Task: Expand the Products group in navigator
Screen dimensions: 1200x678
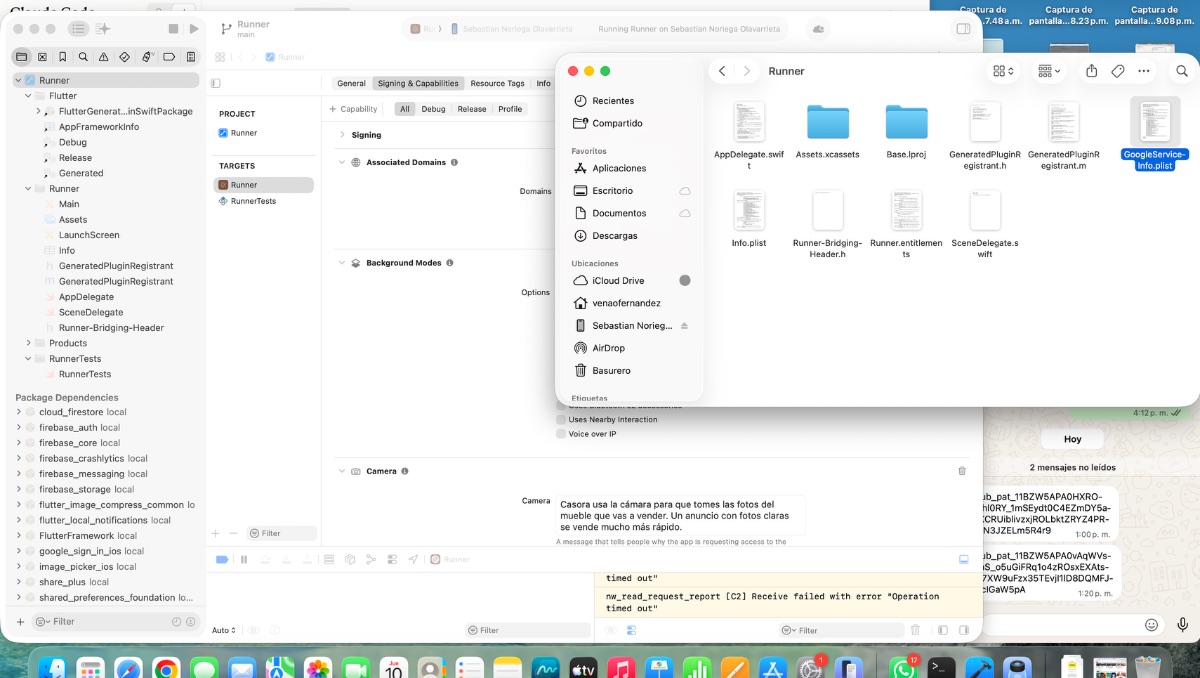Action: point(28,343)
